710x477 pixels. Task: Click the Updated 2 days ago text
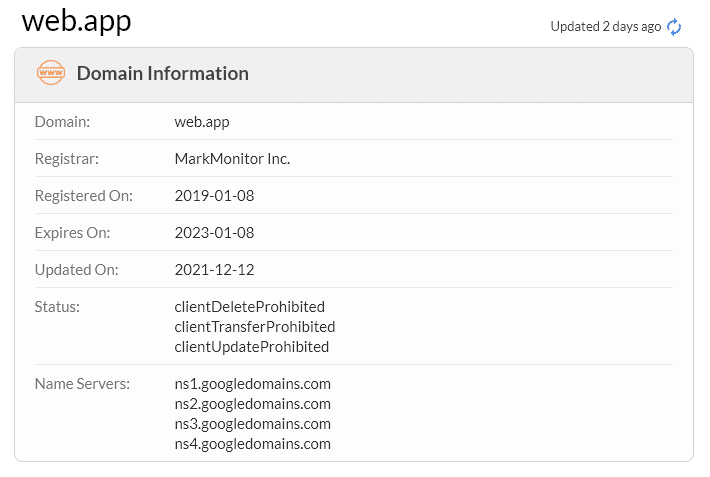[x=605, y=27]
